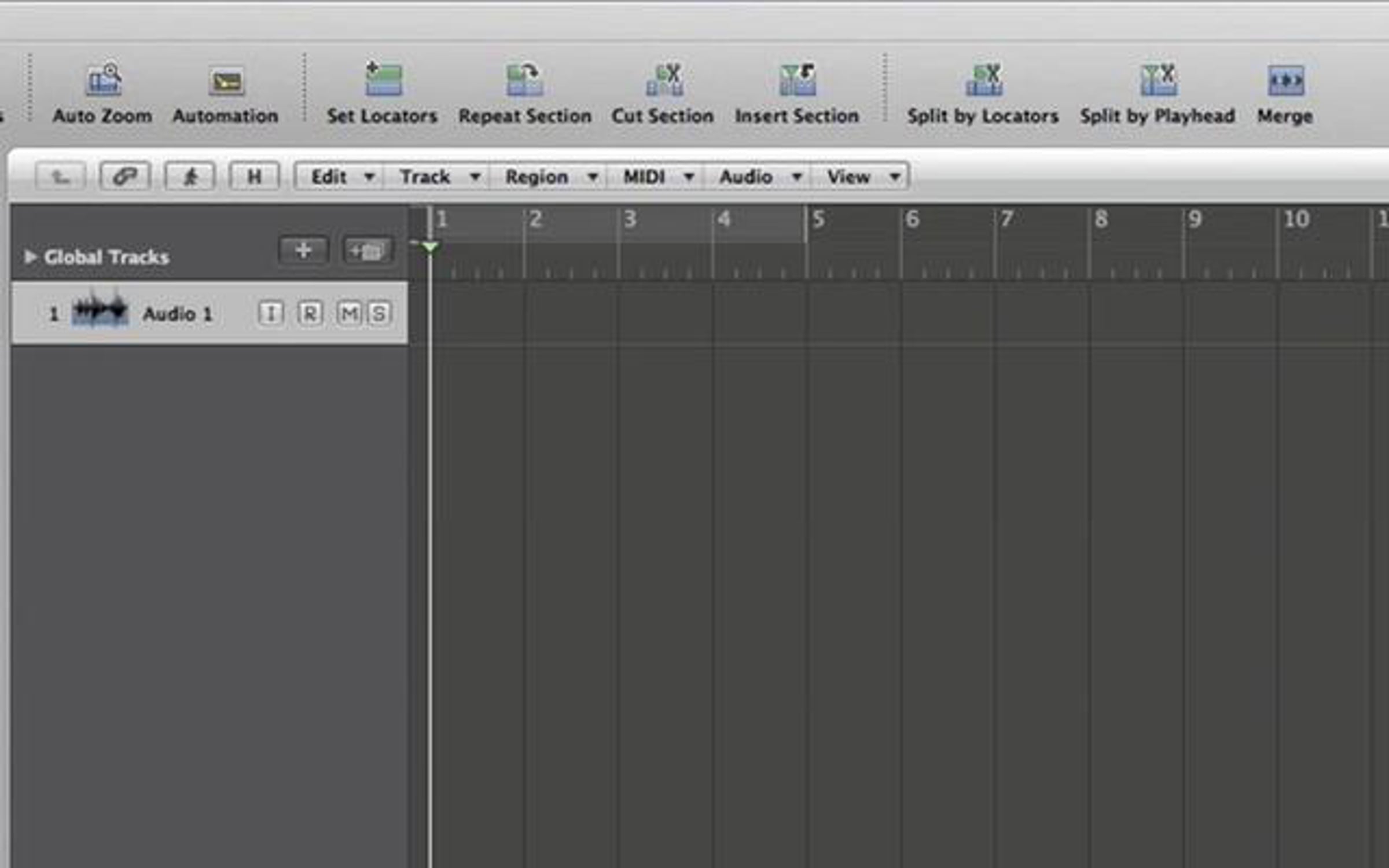
Task: Click bar 9 in the bar ruler
Action: click(x=1195, y=219)
